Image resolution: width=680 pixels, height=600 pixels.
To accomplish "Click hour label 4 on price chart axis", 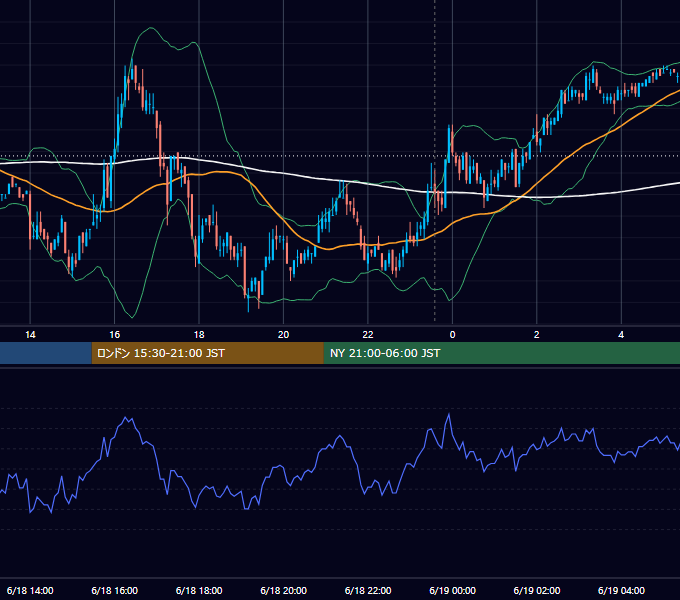I will pyautogui.click(x=621, y=335).
